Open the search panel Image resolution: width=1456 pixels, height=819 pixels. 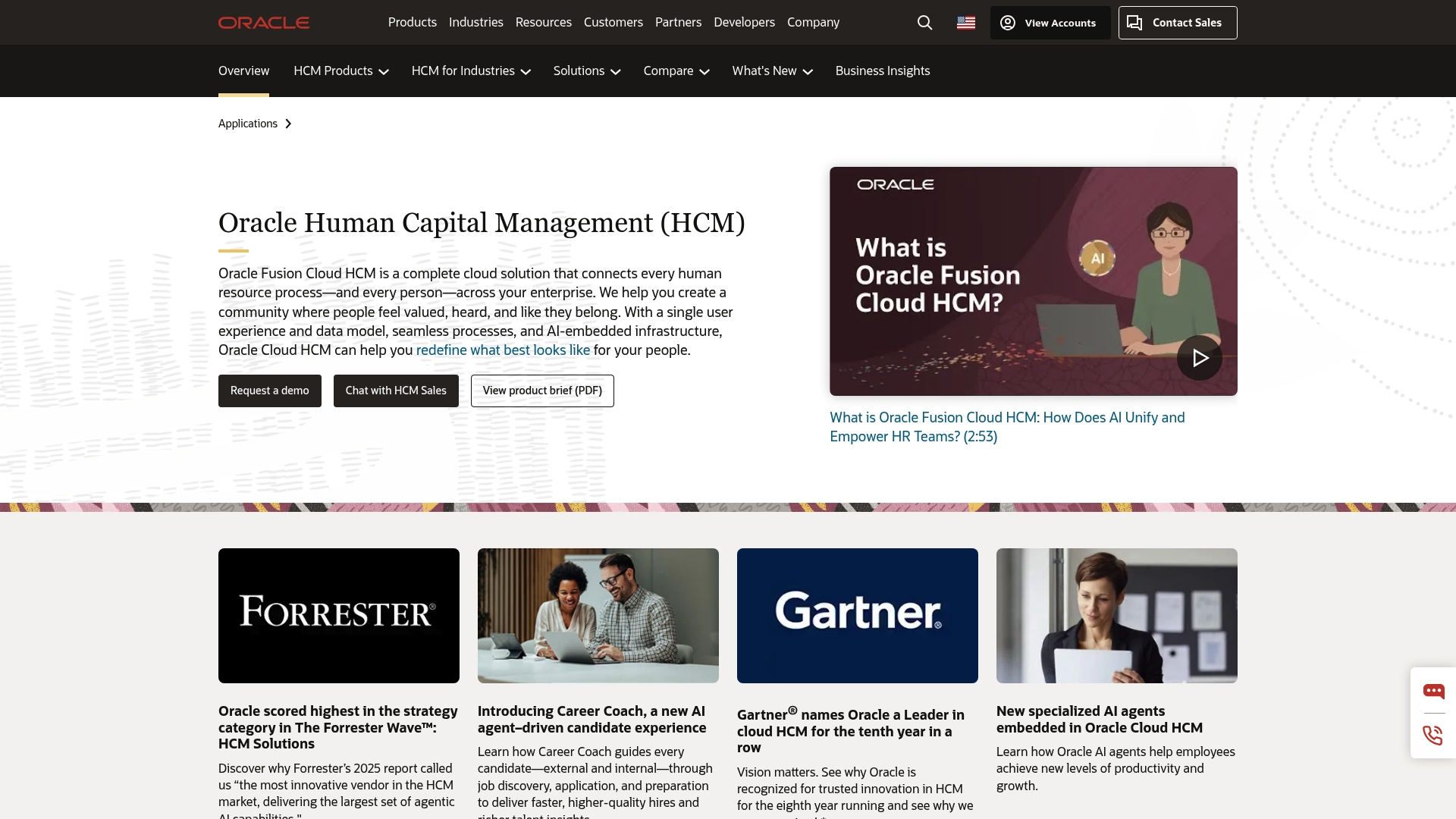click(924, 22)
